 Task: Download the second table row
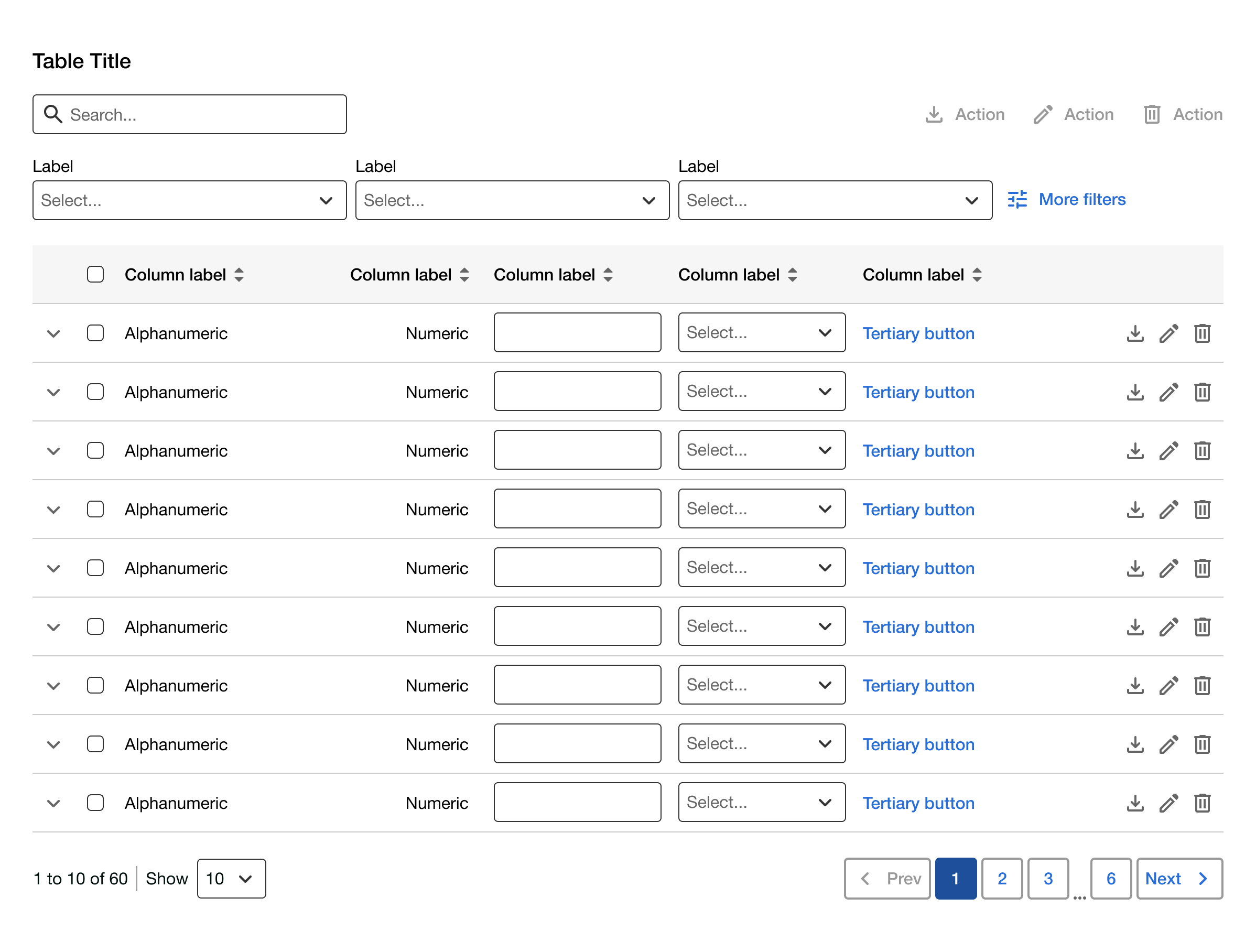[x=1135, y=392]
